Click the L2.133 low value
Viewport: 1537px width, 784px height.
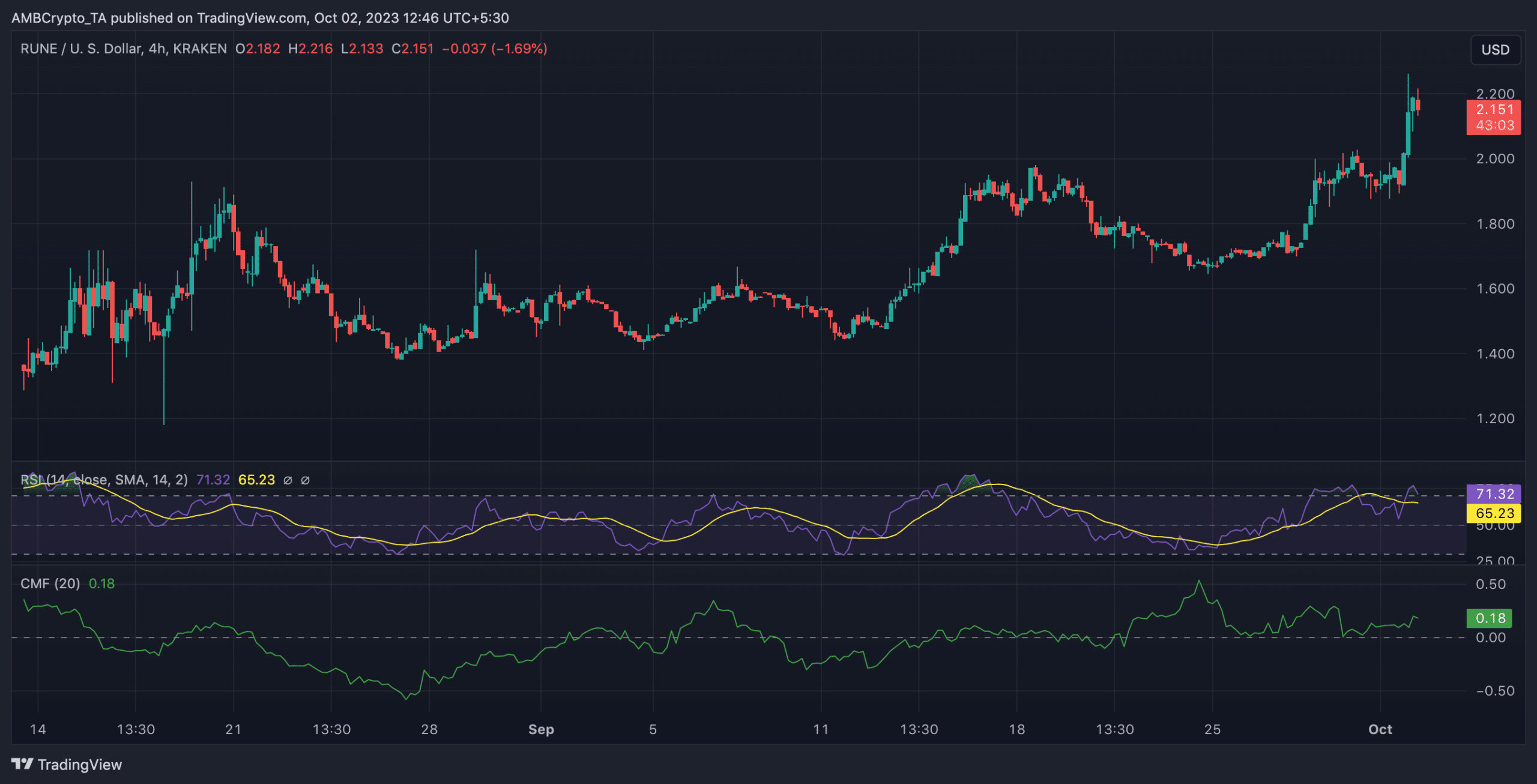pos(362,49)
